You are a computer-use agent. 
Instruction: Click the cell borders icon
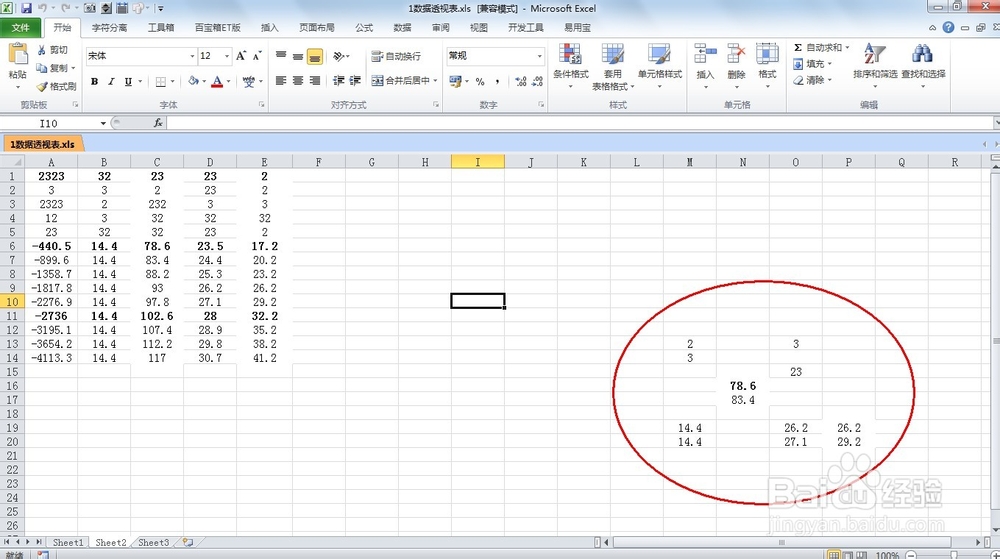161,82
